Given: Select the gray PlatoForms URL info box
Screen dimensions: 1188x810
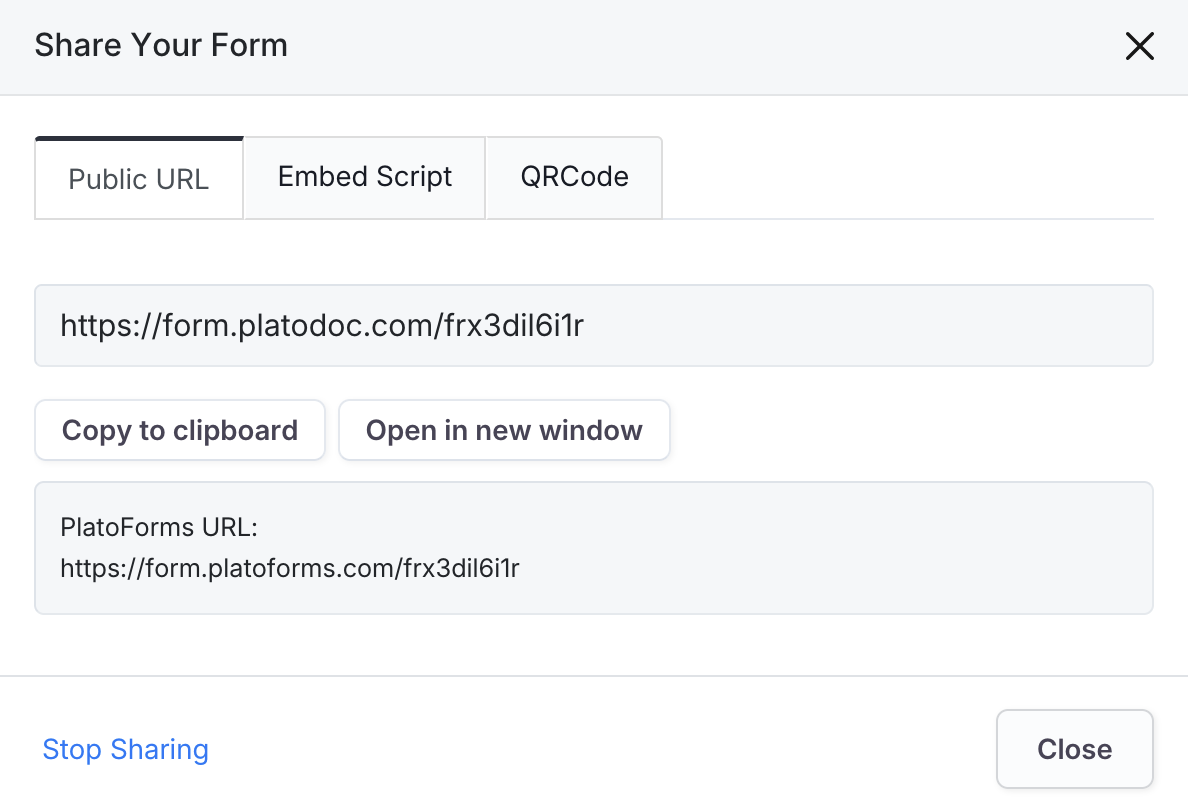Looking at the screenshot, I should coord(800,548).
